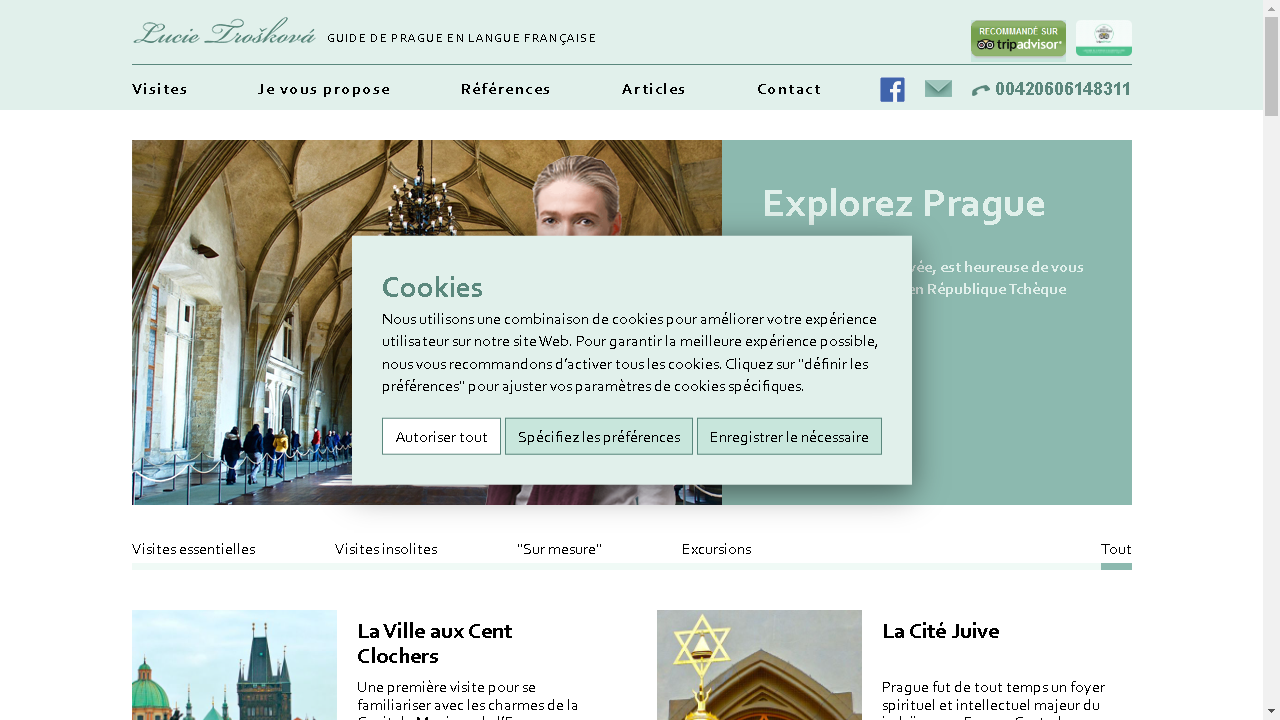Switch to the "Sur mesure" tab
Viewport: 1280px width, 720px height.
click(559, 549)
